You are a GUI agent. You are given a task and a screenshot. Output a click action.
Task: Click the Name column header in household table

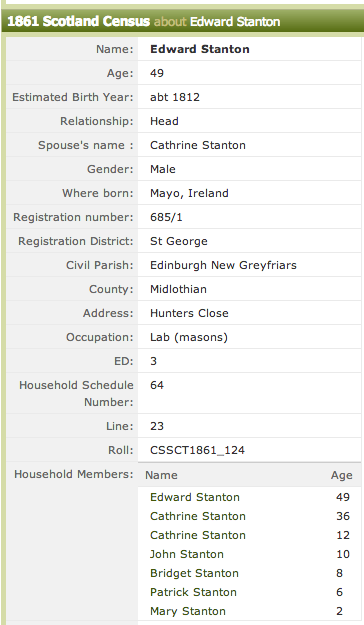click(161, 475)
